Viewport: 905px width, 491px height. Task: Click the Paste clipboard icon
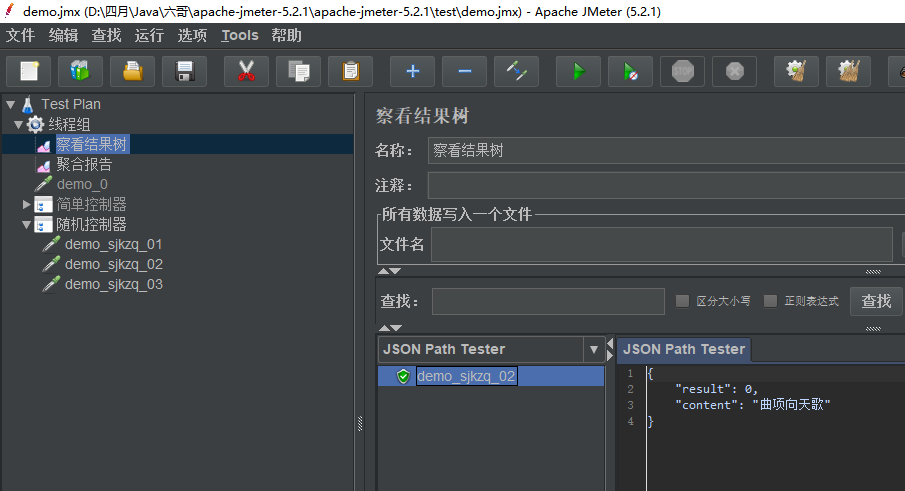tap(350, 72)
